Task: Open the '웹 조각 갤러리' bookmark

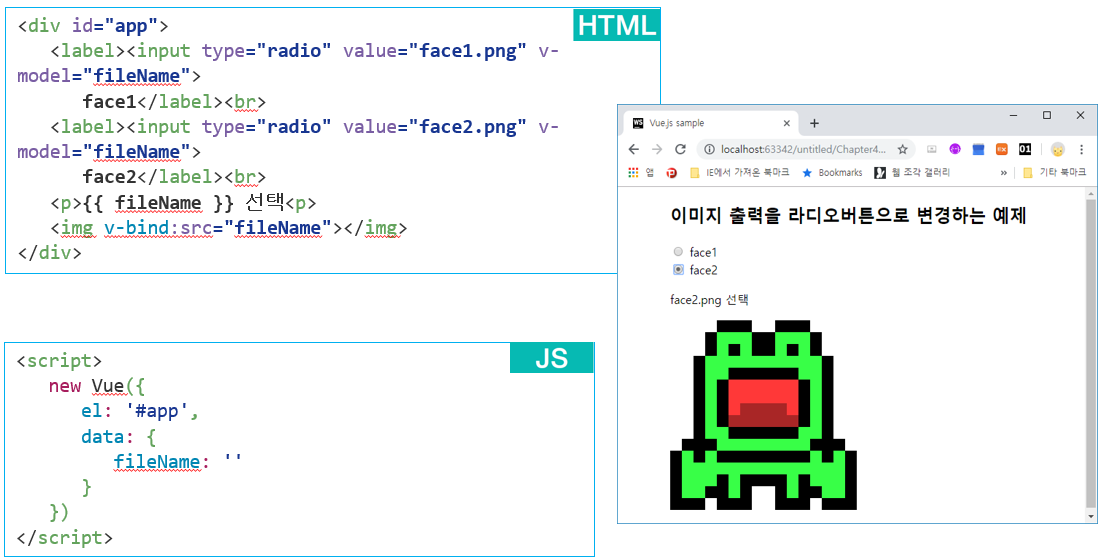Action: pos(914,172)
